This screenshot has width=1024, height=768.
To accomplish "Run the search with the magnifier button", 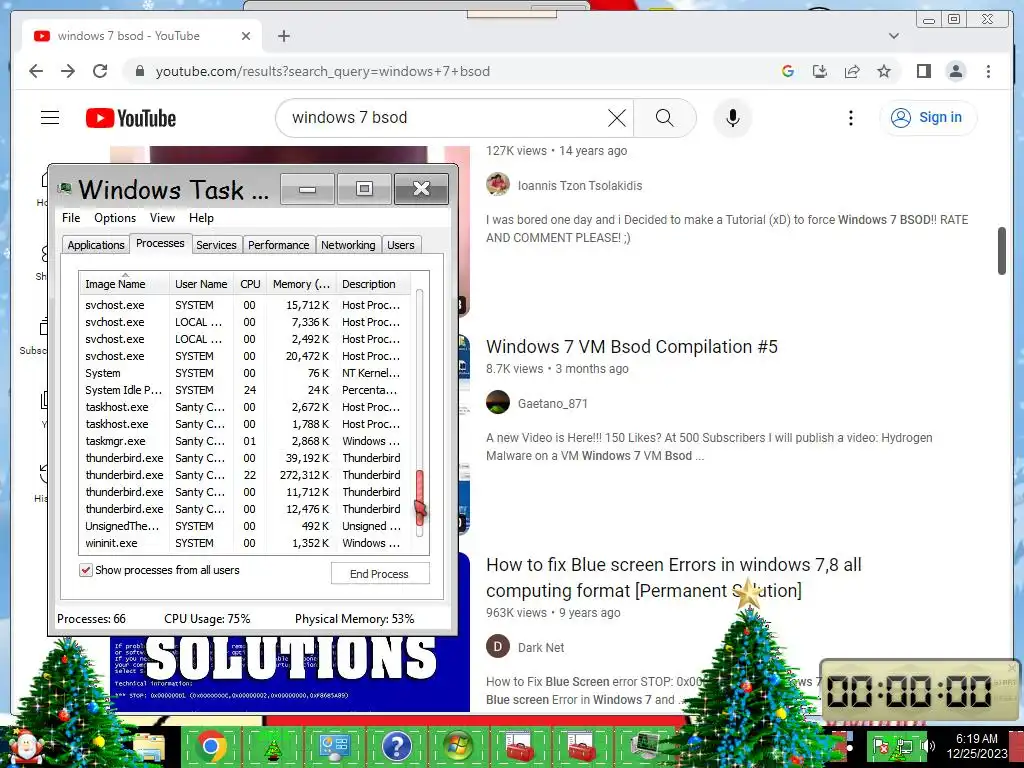I will pos(664,118).
